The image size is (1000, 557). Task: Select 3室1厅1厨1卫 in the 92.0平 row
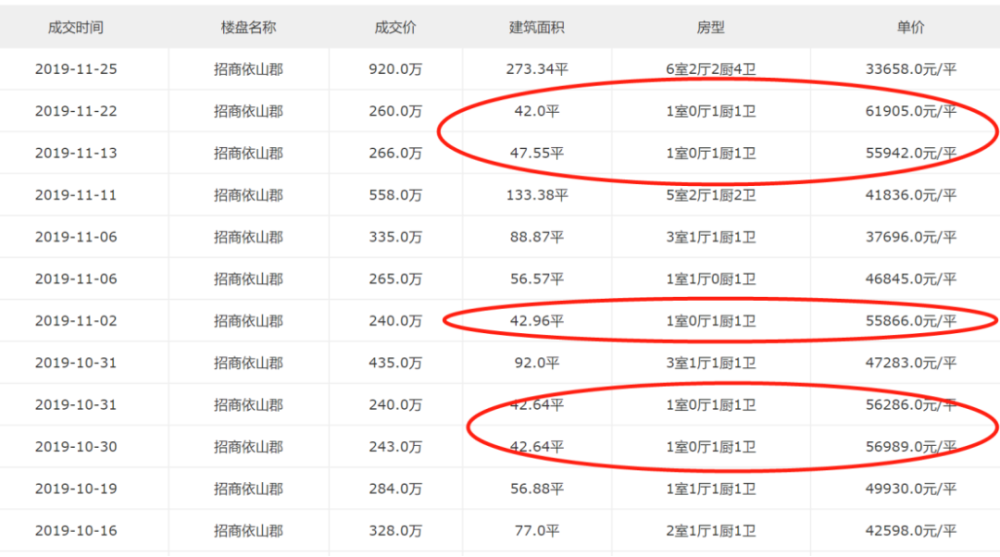tap(711, 363)
